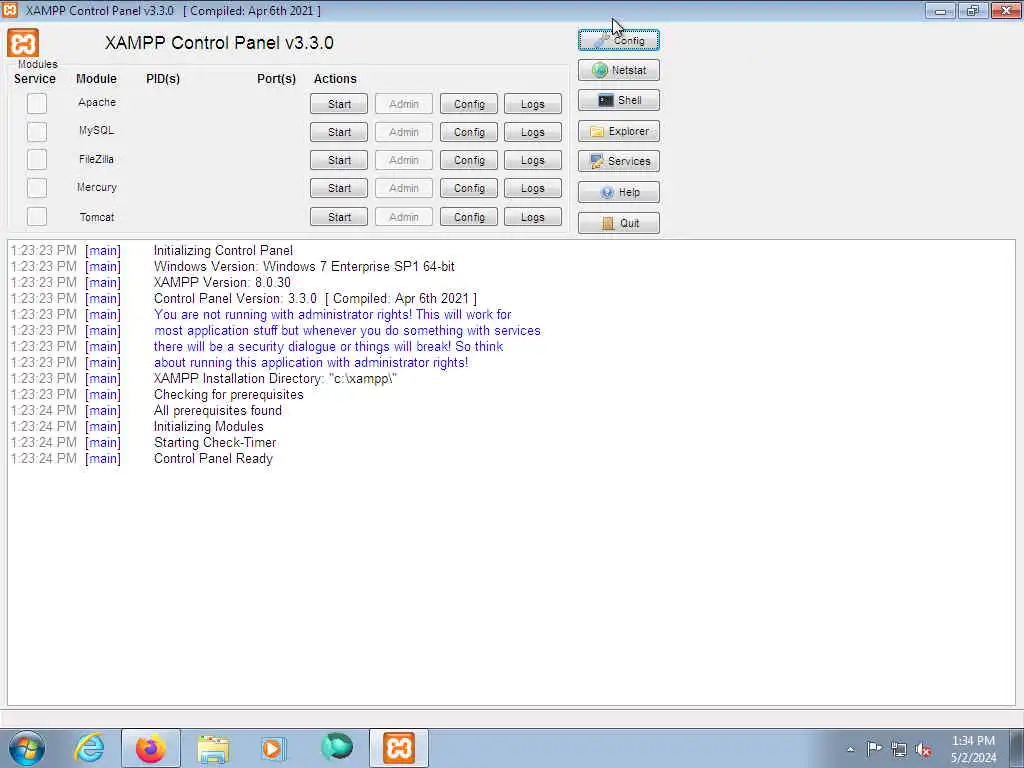Toggle MySQL service checkbox
This screenshot has width=1024, height=768.
pyautogui.click(x=37, y=131)
